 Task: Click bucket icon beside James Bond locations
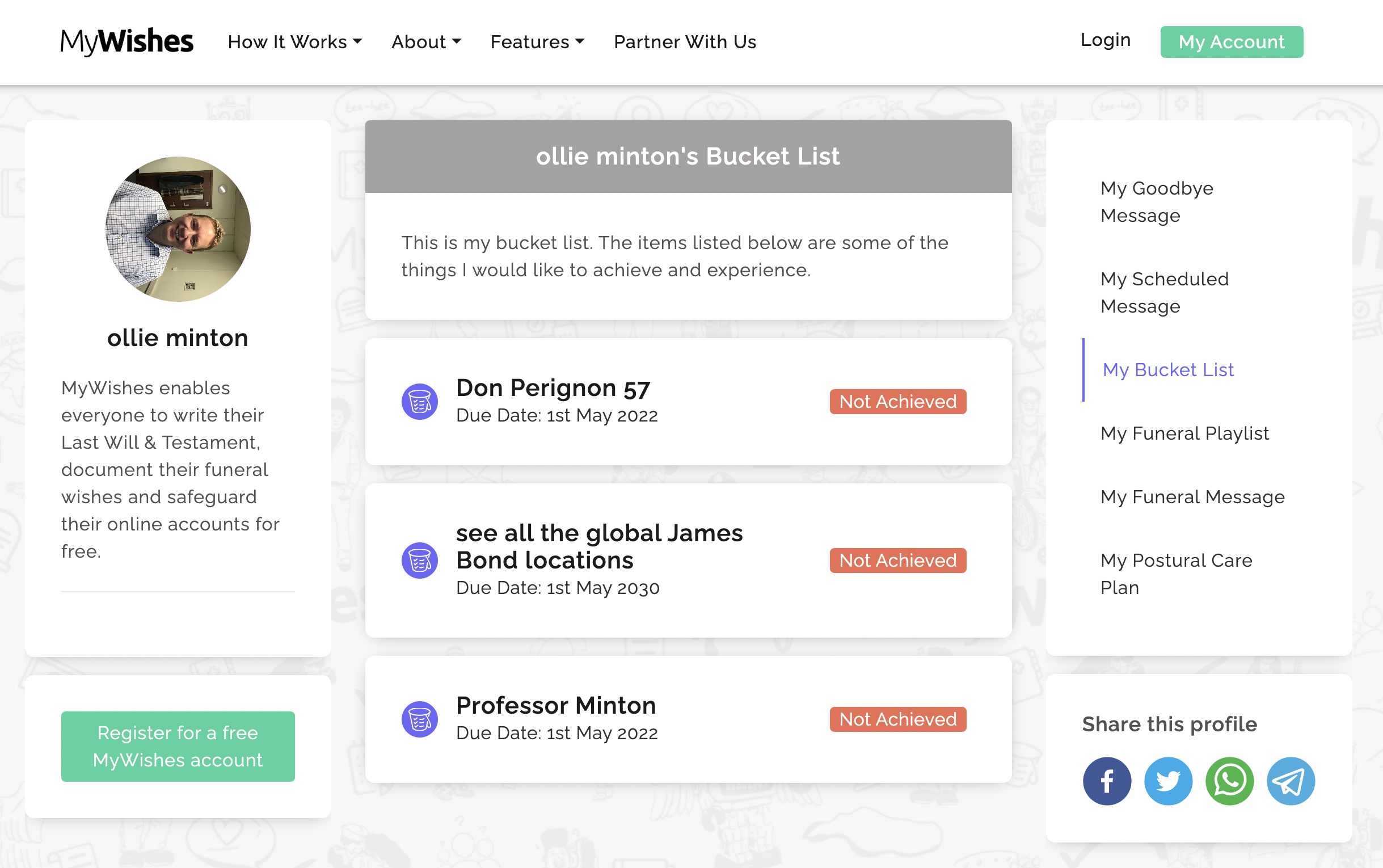click(x=419, y=561)
